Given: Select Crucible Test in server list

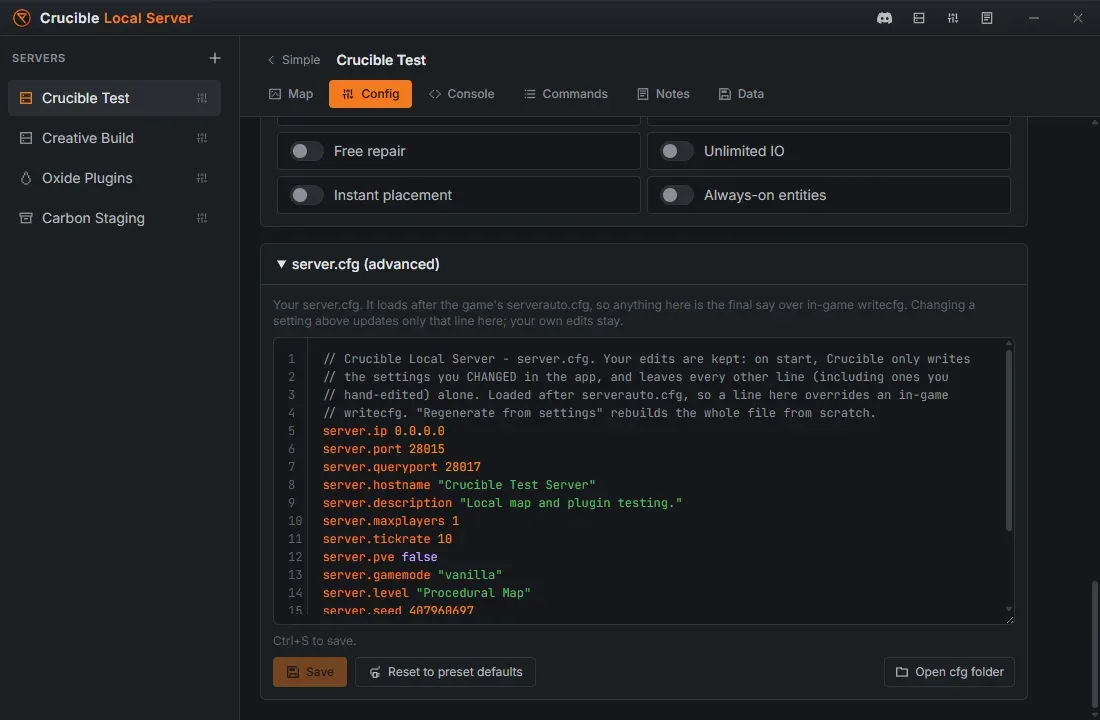Looking at the screenshot, I should [x=114, y=98].
